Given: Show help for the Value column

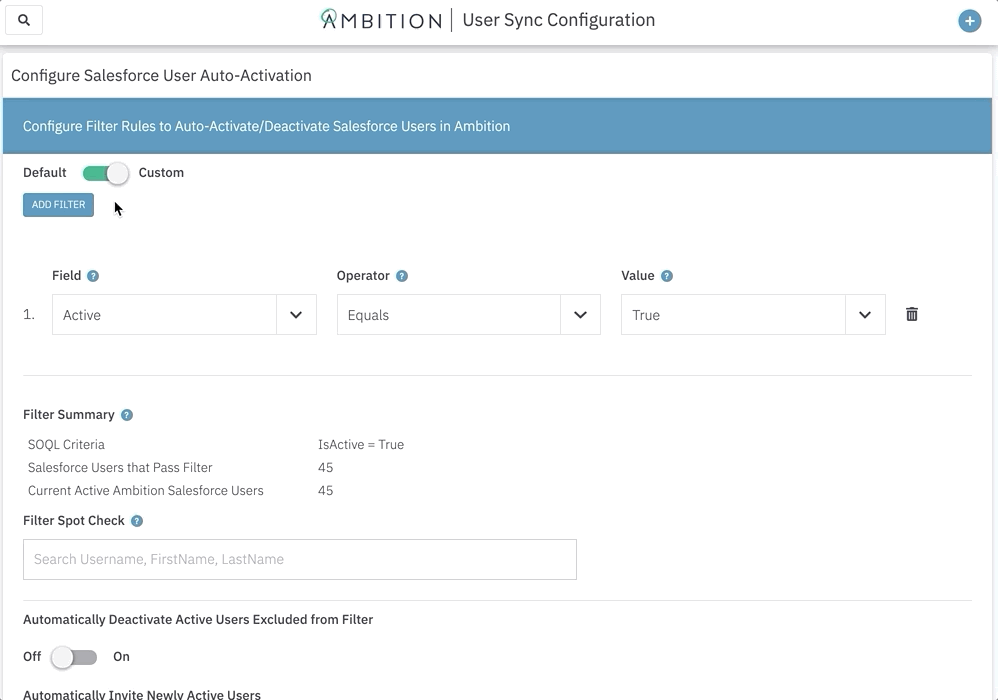Looking at the screenshot, I should (x=666, y=276).
